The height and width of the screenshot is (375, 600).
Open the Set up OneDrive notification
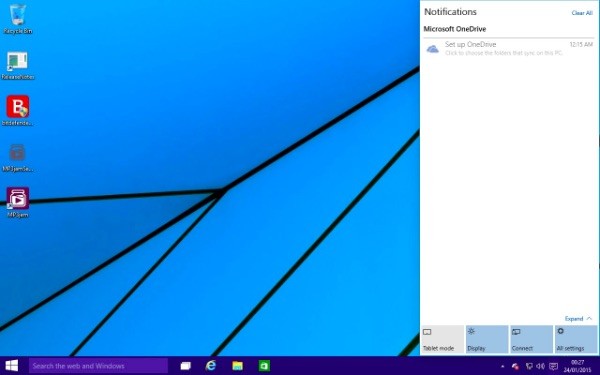coord(508,49)
